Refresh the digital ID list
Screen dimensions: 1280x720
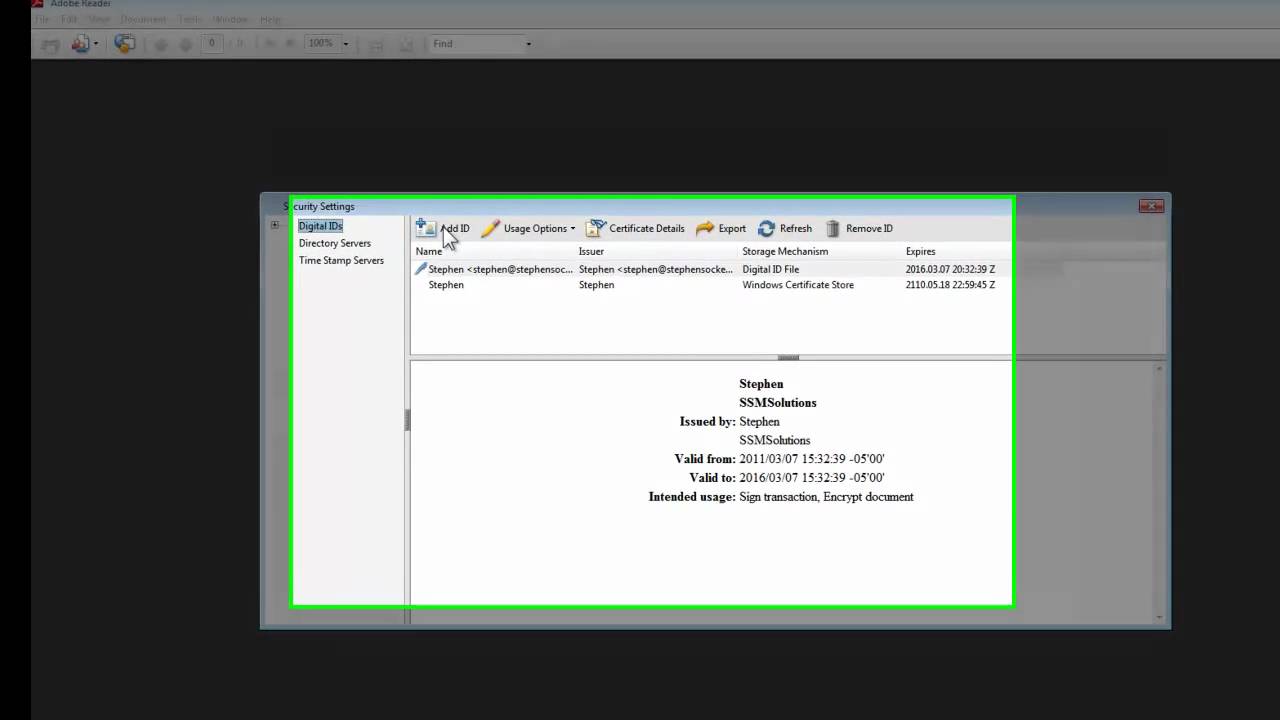785,228
